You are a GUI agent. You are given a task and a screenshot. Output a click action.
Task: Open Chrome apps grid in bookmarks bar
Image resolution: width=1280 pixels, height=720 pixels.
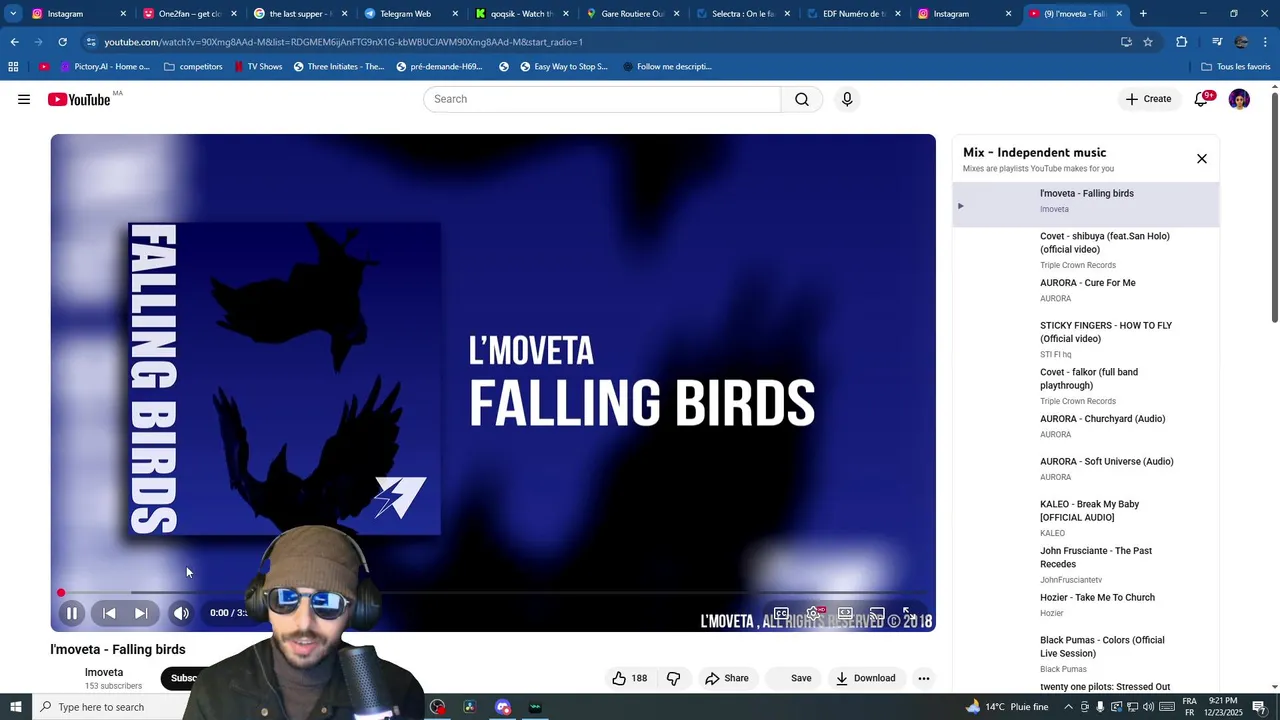pos(13,67)
